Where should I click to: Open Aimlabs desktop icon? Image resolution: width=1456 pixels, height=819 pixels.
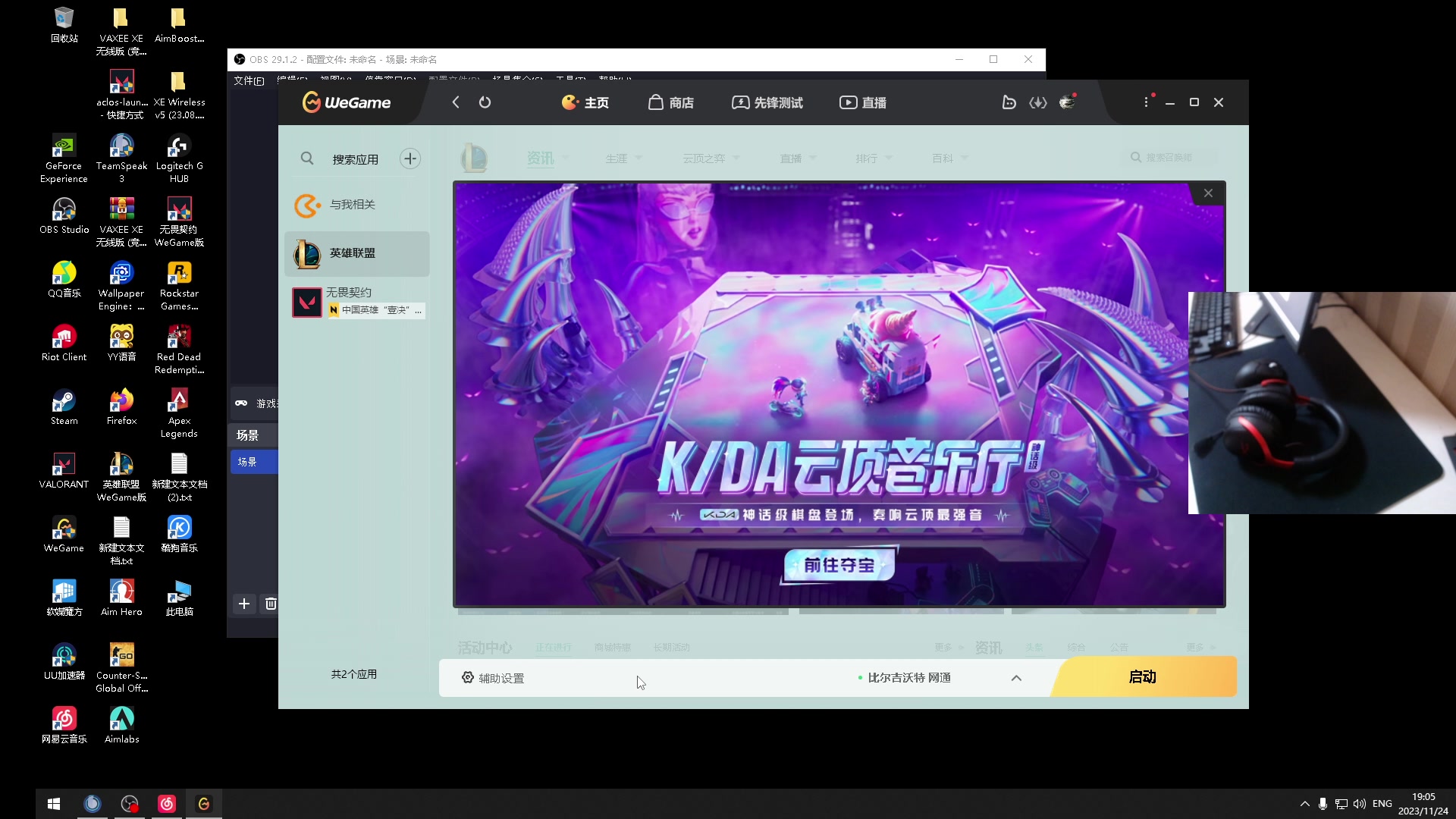coord(121,726)
